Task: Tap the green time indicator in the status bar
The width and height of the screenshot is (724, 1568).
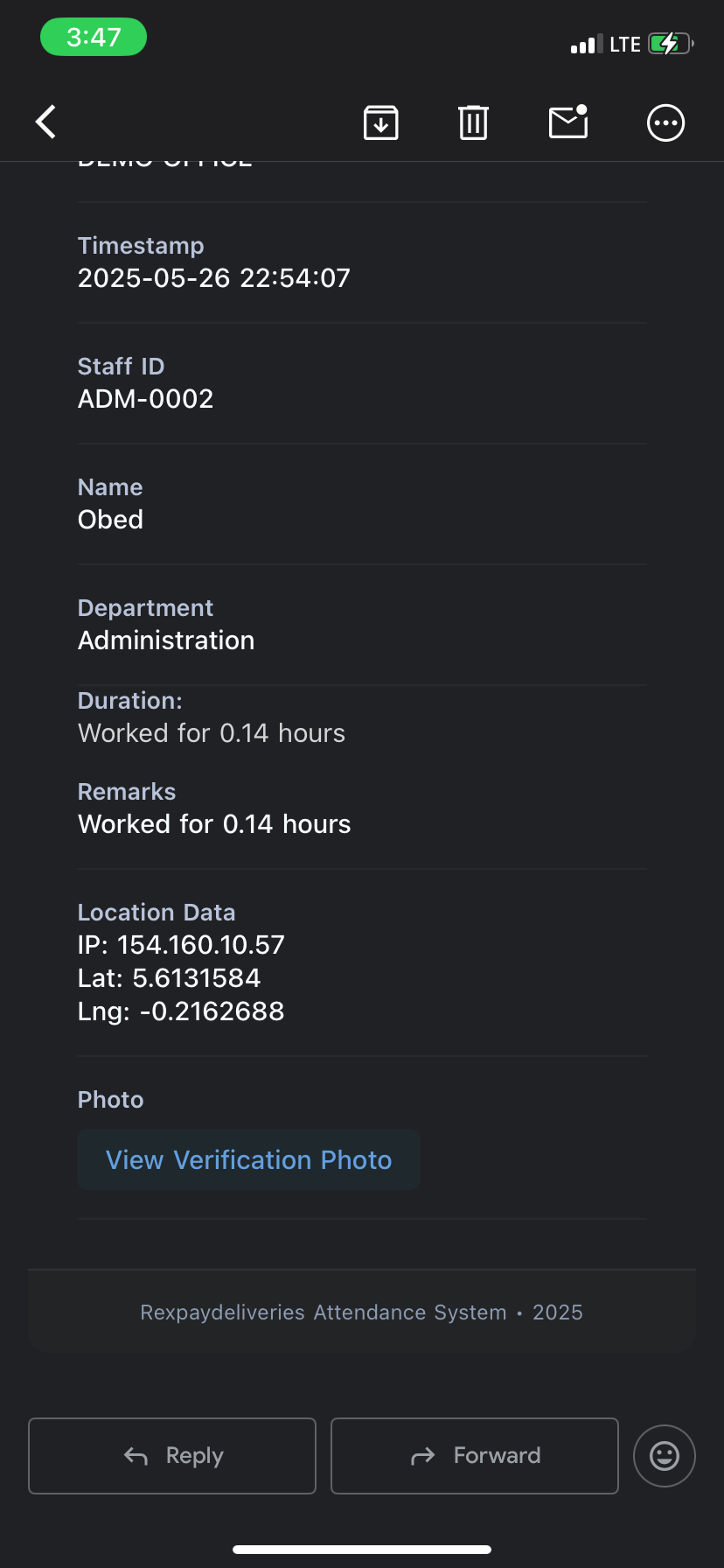Action: click(94, 37)
